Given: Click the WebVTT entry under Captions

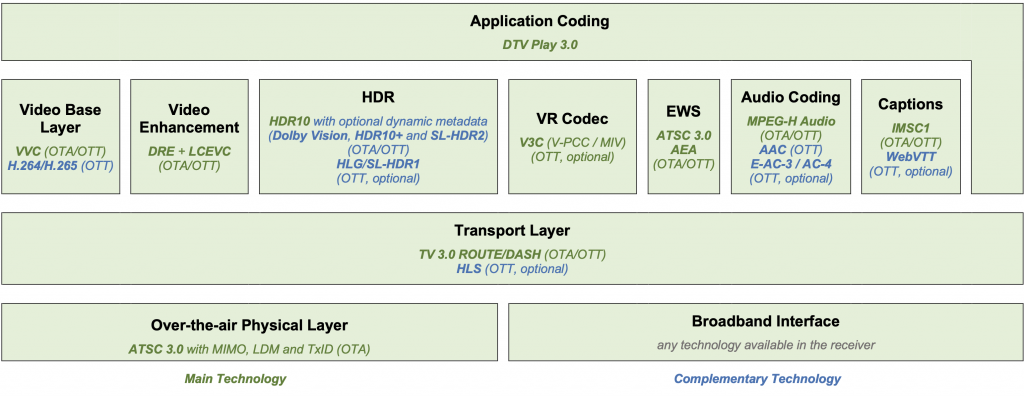Looking at the screenshot, I should point(910,157).
